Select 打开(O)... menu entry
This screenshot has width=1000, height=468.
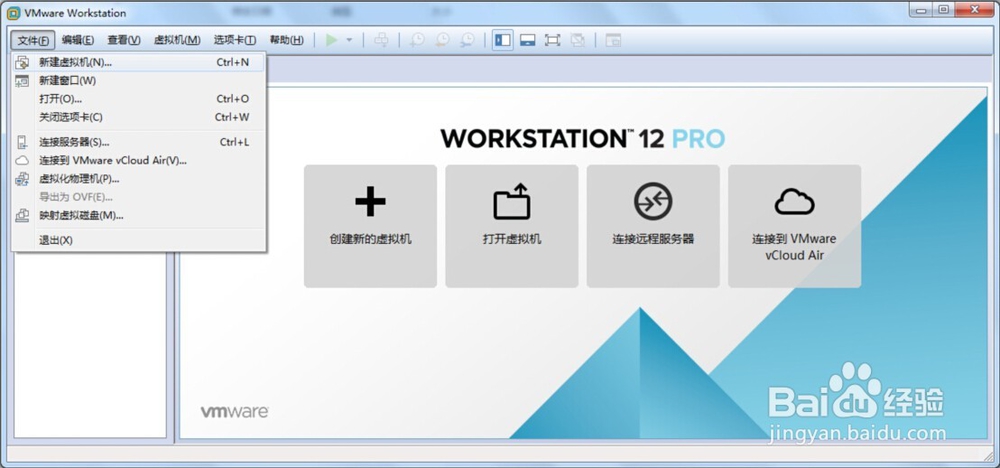138,99
